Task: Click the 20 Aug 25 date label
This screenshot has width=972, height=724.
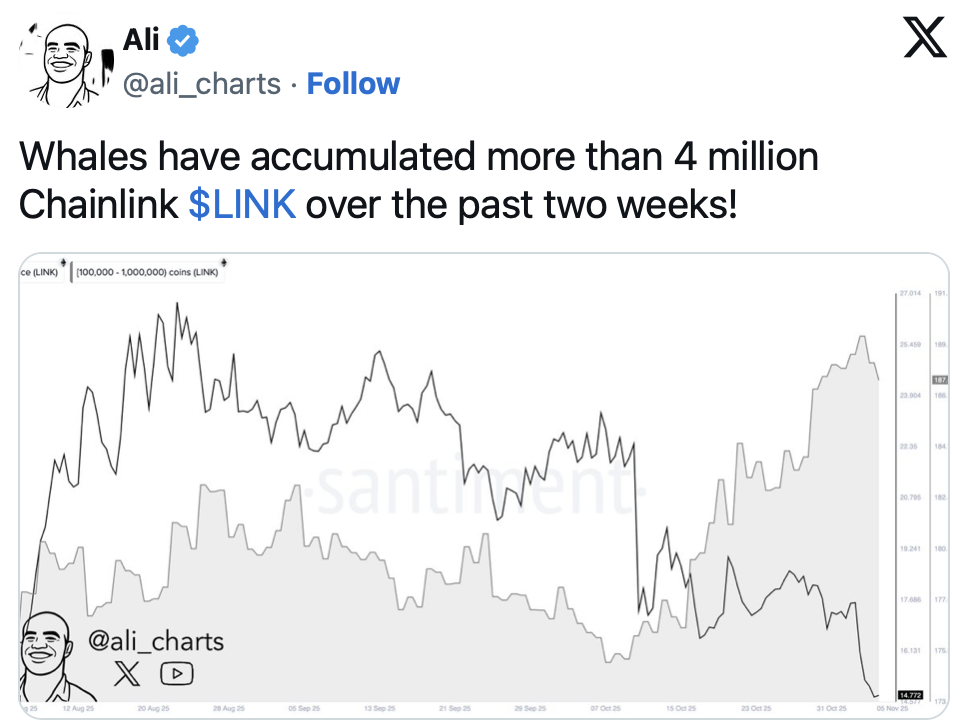Action: [x=153, y=709]
